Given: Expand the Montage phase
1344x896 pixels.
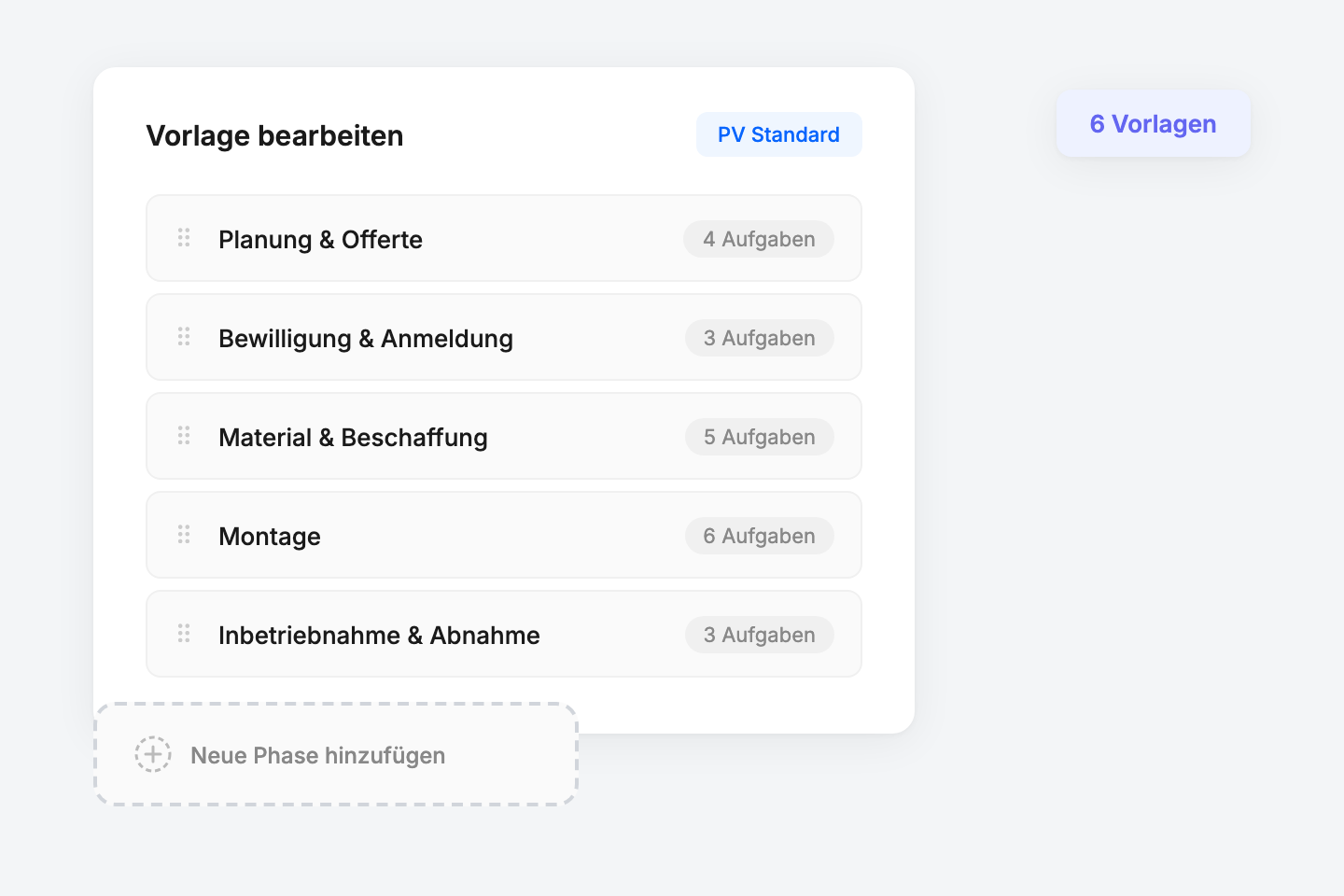Looking at the screenshot, I should tap(270, 536).
